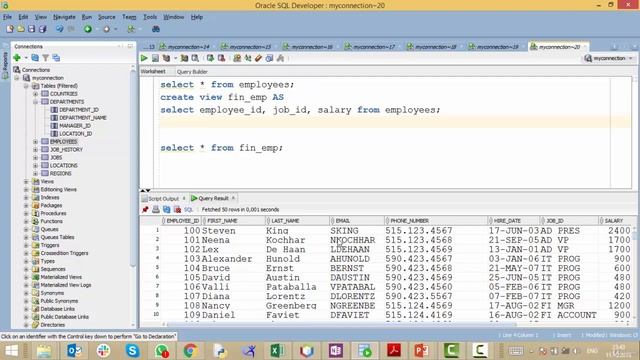
Task: Click the Save icon in main toolbar
Action: [x=31, y=29]
